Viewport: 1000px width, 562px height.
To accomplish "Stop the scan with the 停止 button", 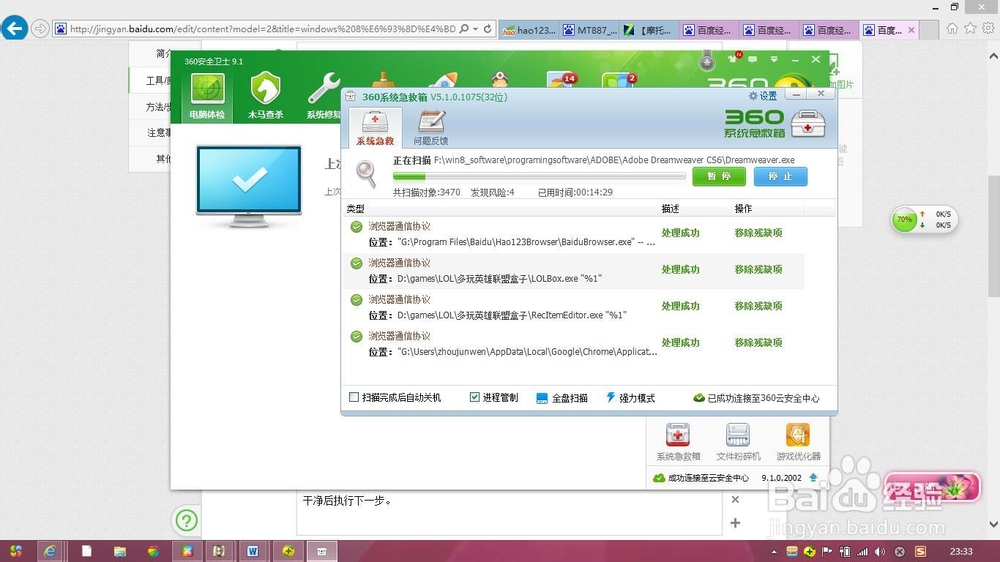I will [x=780, y=176].
